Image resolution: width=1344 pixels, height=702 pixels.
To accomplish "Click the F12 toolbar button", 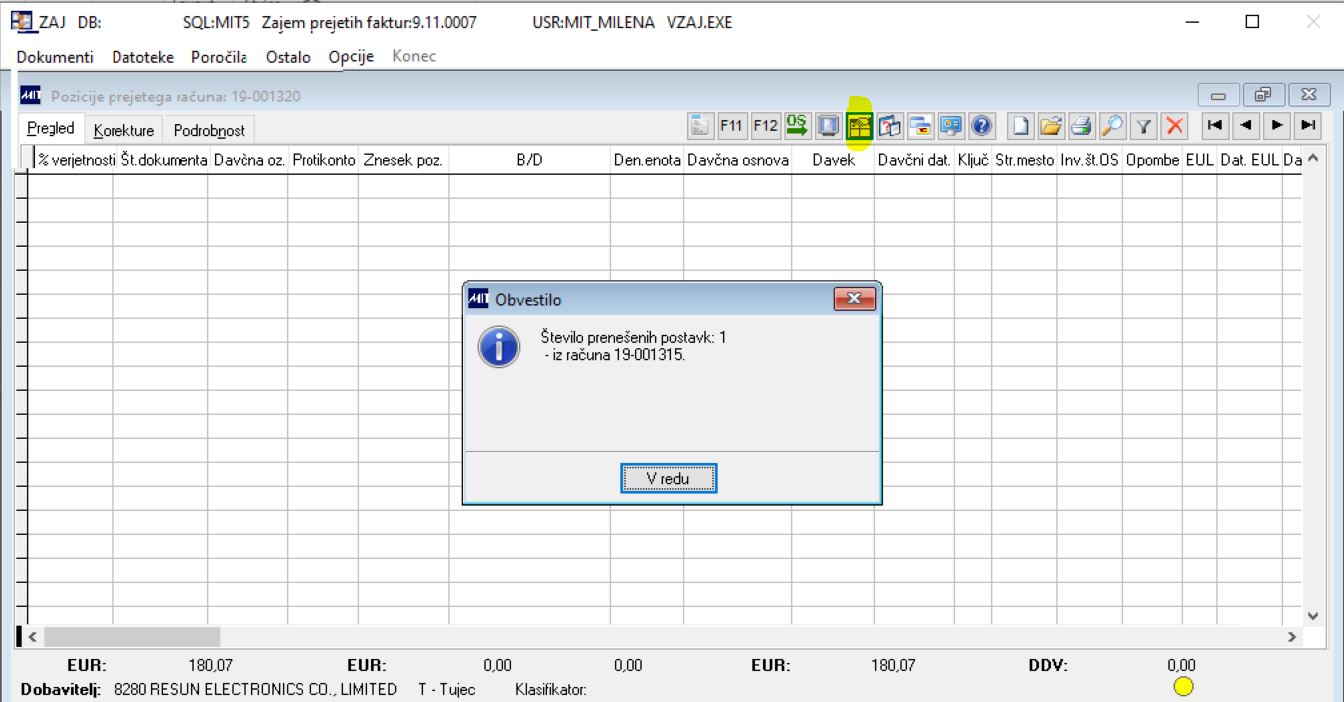I will click(x=764, y=126).
